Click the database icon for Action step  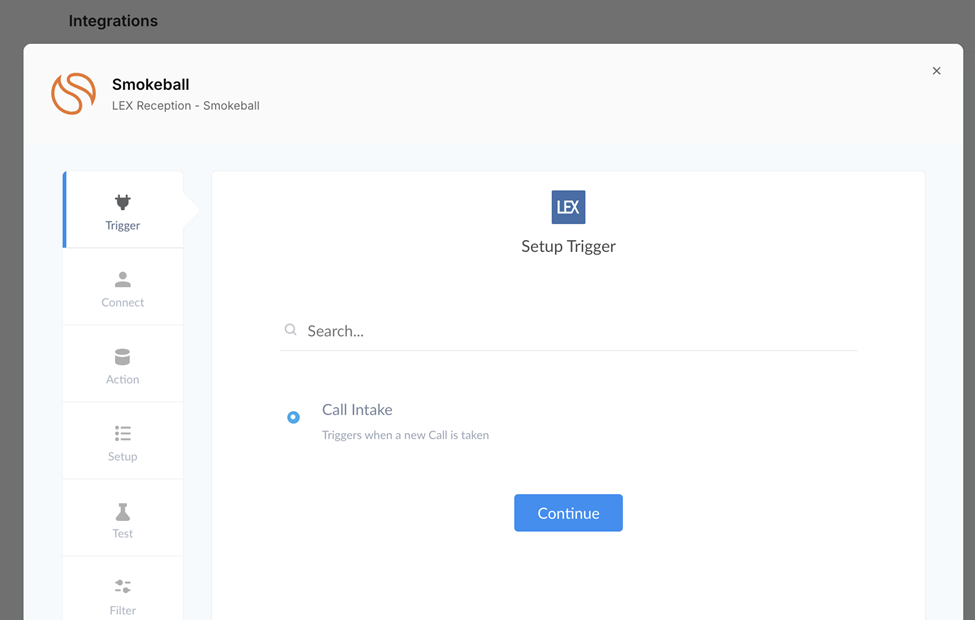123,357
